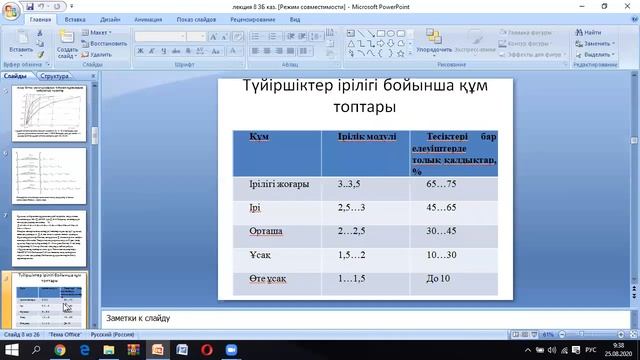Click the Copy icon in clipboard group
This screenshot has height=360, width=640.
tap(40, 44)
